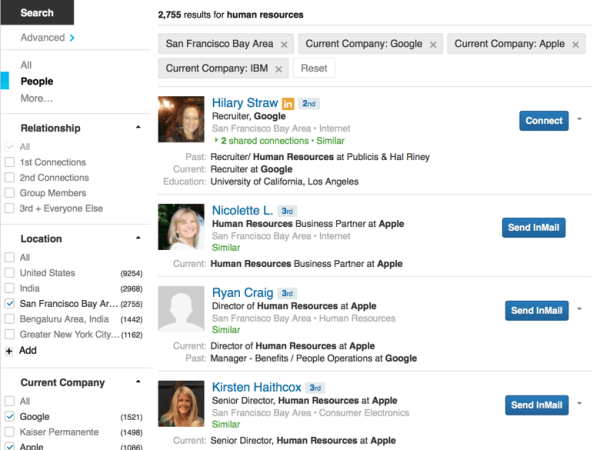Click Add under Location filters
This screenshot has height=450, width=600.
click(28, 351)
